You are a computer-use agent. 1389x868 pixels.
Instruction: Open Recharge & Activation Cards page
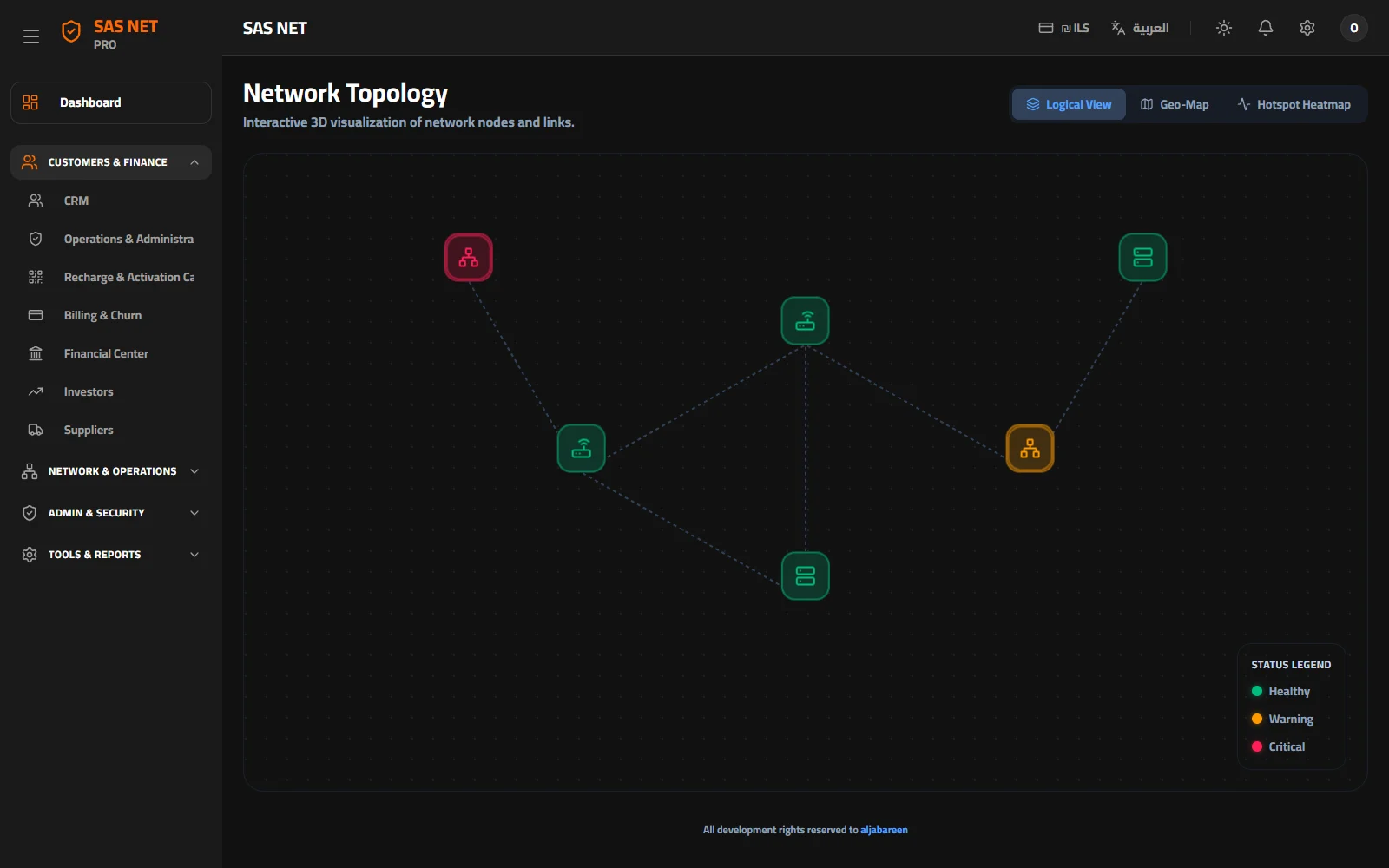point(111,277)
